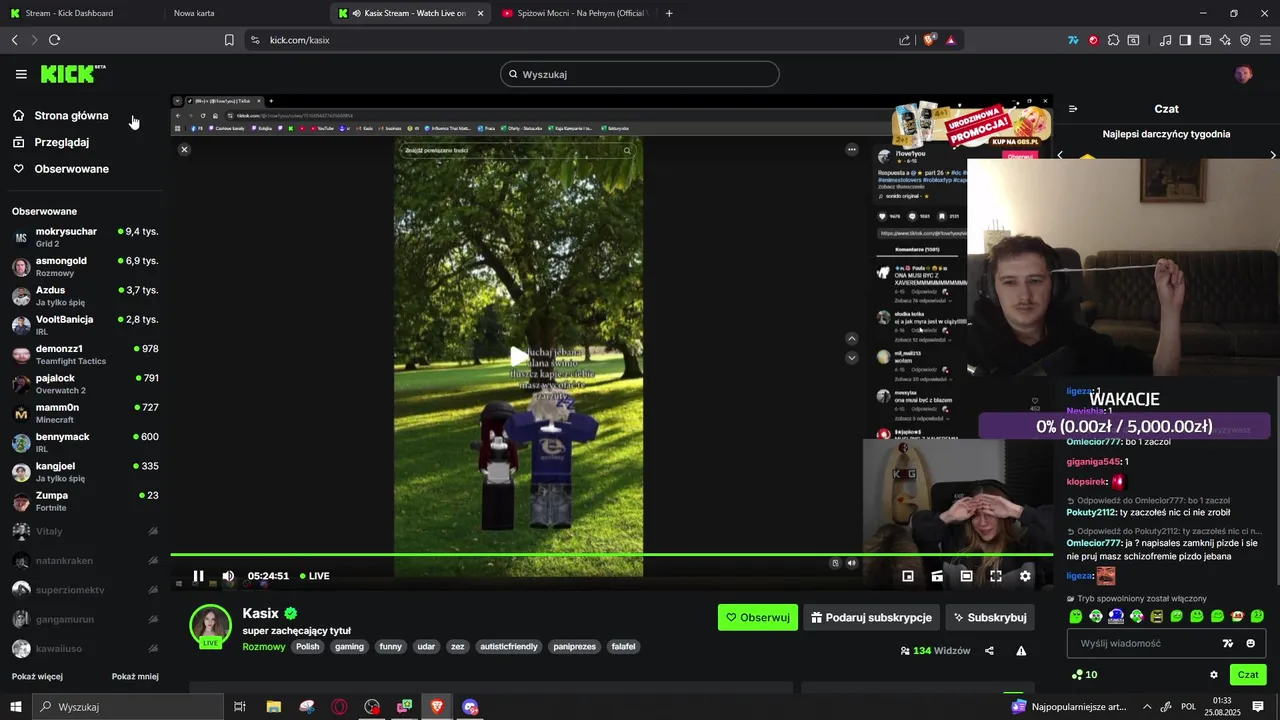The width and height of the screenshot is (1280, 720).
Task: Switch to Spiżowi Mocni YouTube tab
Action: coord(574,13)
